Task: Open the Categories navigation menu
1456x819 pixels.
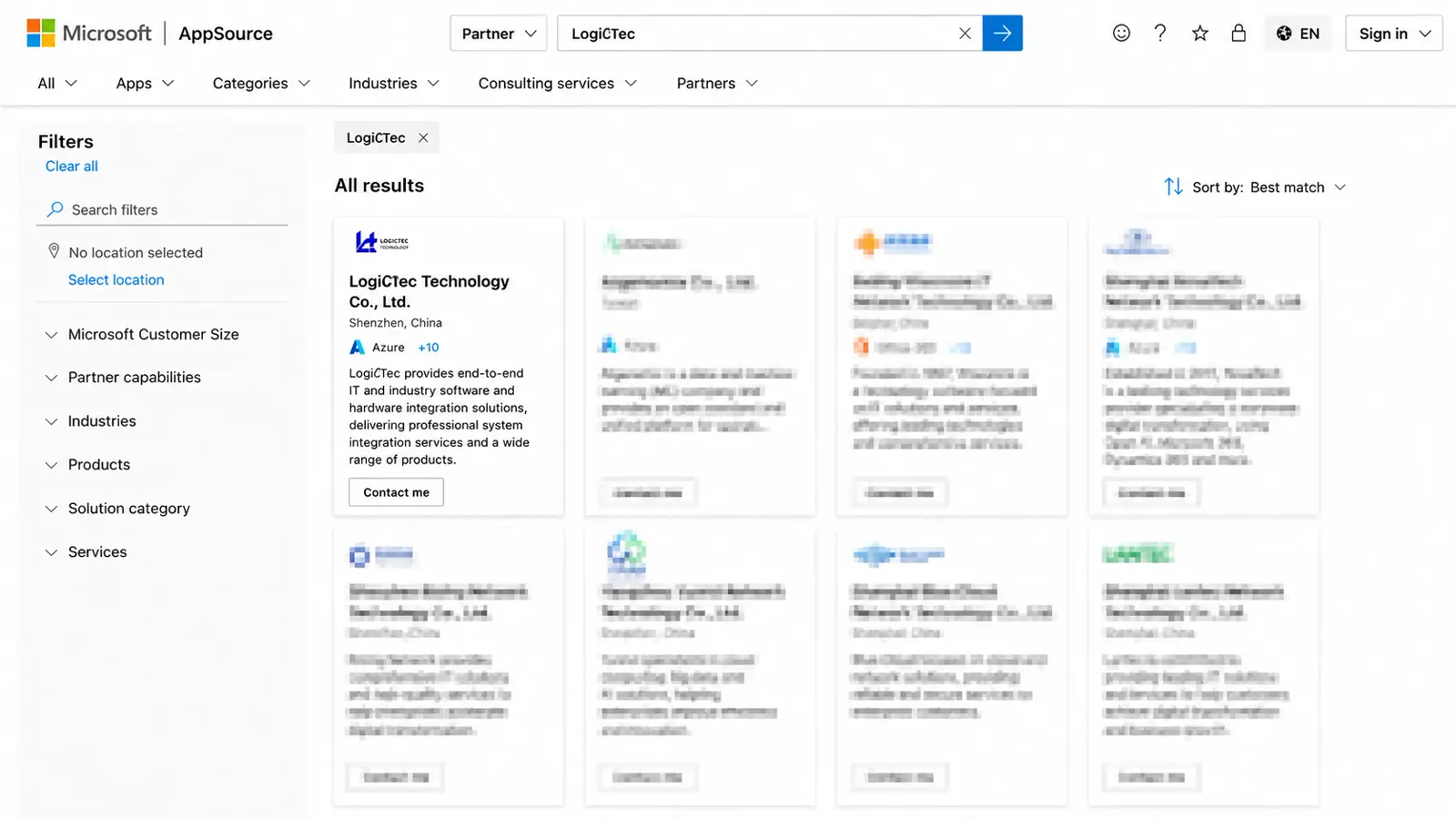Action: point(261,83)
